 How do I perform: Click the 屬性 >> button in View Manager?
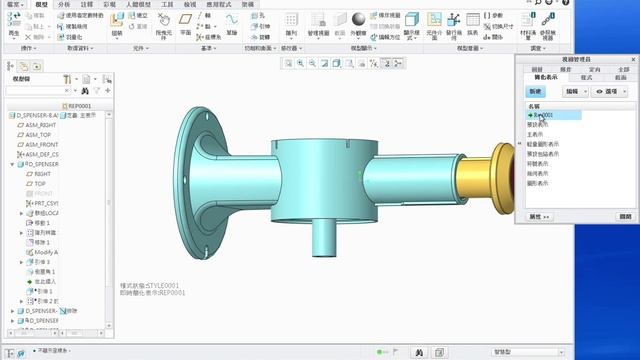click(539, 217)
